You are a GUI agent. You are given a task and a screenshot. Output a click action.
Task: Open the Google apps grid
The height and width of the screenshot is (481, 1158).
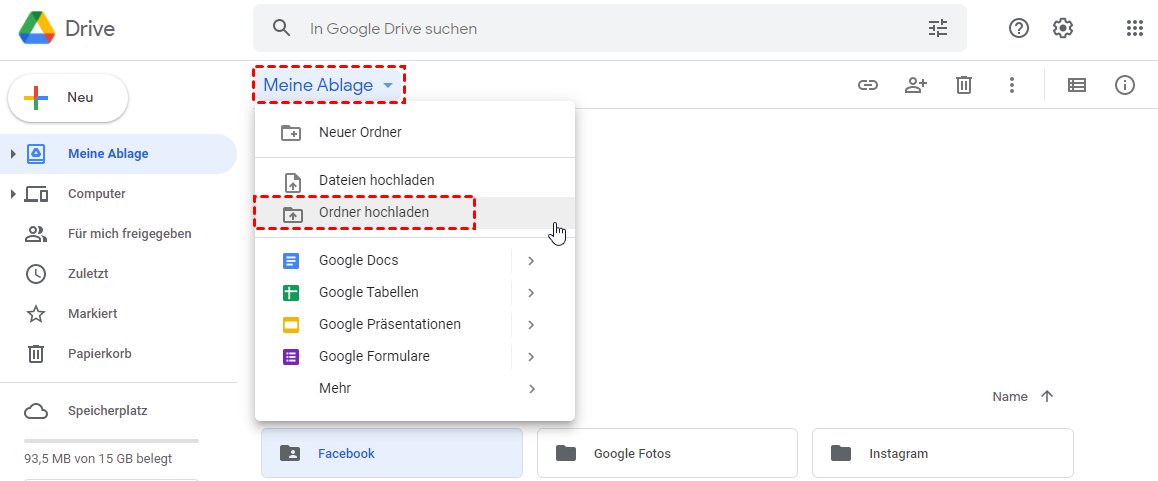pyautogui.click(x=1134, y=29)
